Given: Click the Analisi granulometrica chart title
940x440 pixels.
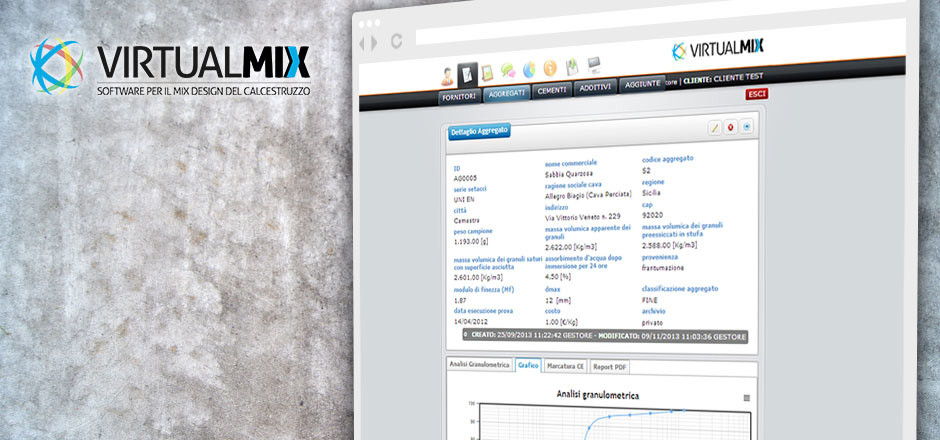Looking at the screenshot, I should coord(597,394).
